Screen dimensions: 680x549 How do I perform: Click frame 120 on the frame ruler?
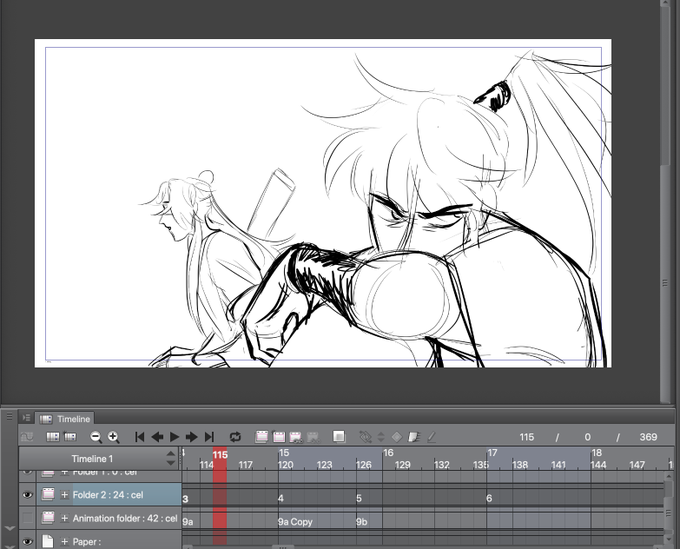pos(285,465)
